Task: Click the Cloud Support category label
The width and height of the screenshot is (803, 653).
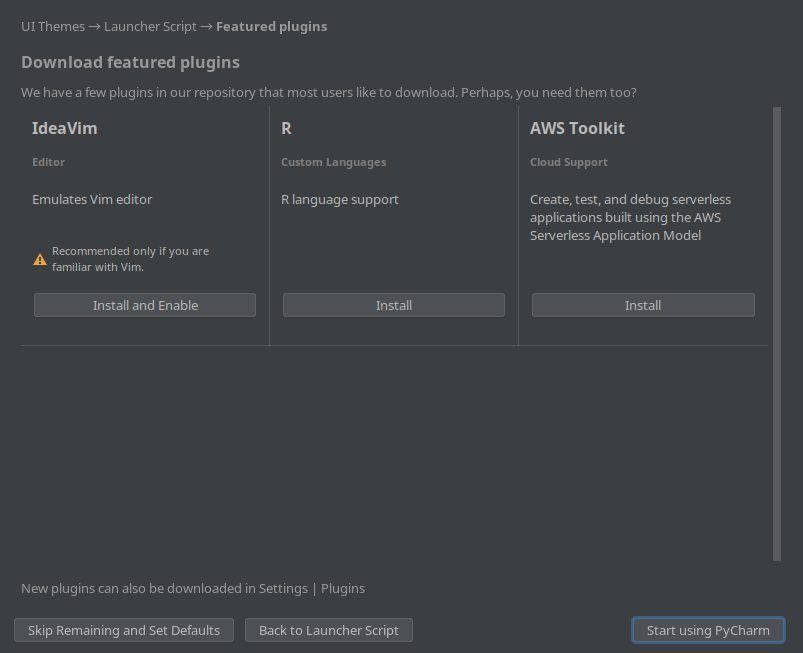Action: click(568, 162)
